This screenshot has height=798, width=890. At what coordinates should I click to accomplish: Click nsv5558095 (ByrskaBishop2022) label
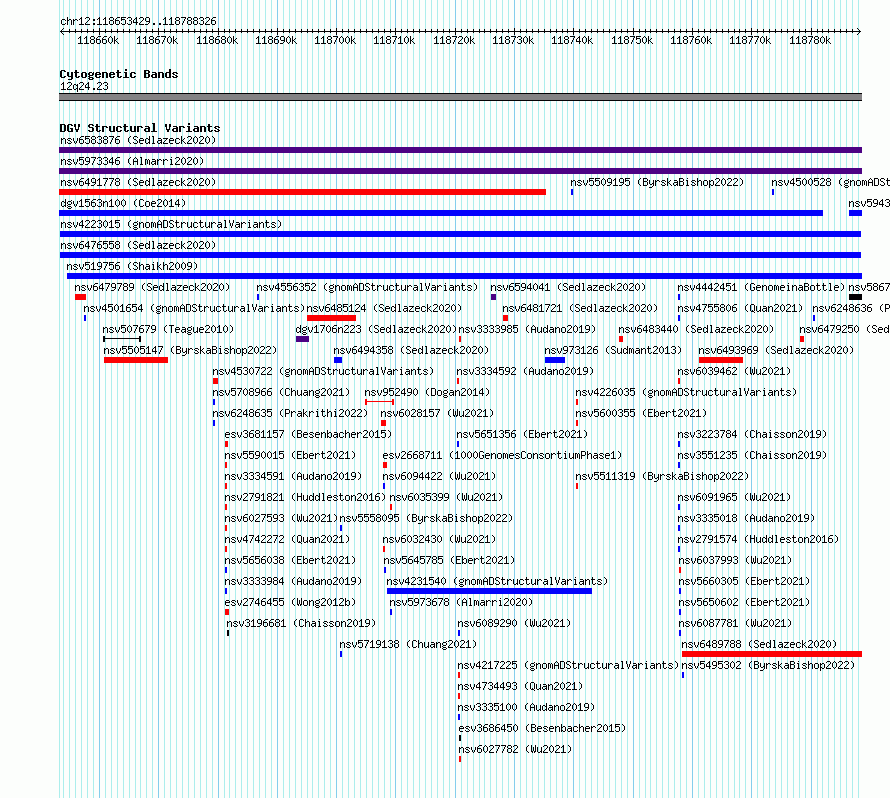point(426,518)
